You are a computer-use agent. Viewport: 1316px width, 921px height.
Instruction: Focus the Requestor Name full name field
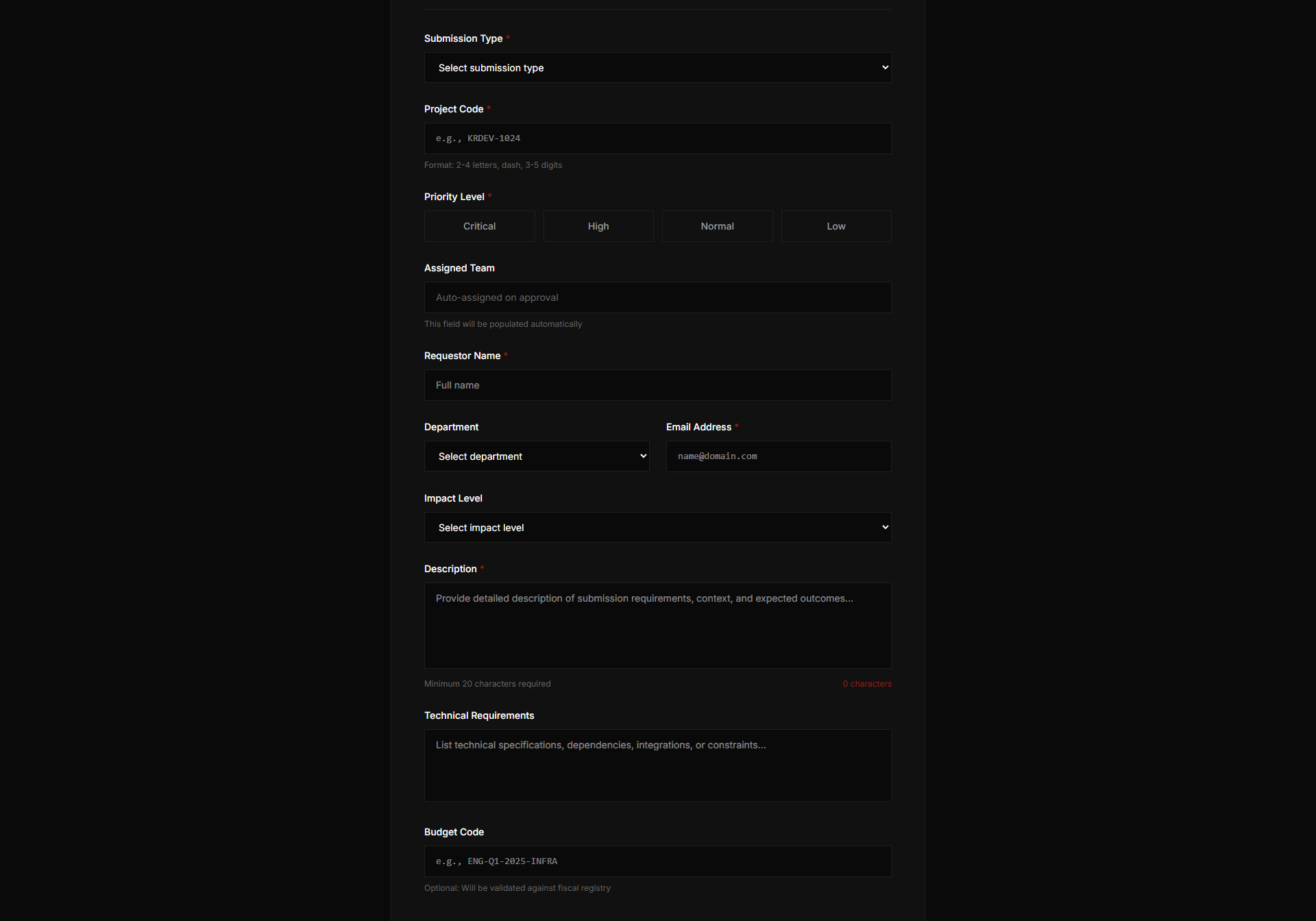coord(657,385)
